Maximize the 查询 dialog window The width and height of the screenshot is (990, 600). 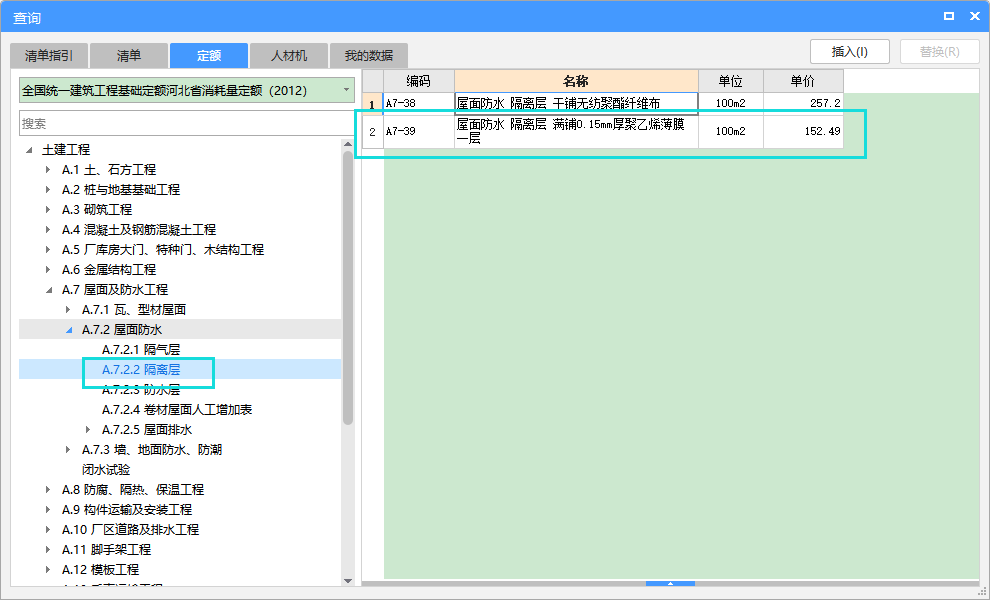[948, 16]
